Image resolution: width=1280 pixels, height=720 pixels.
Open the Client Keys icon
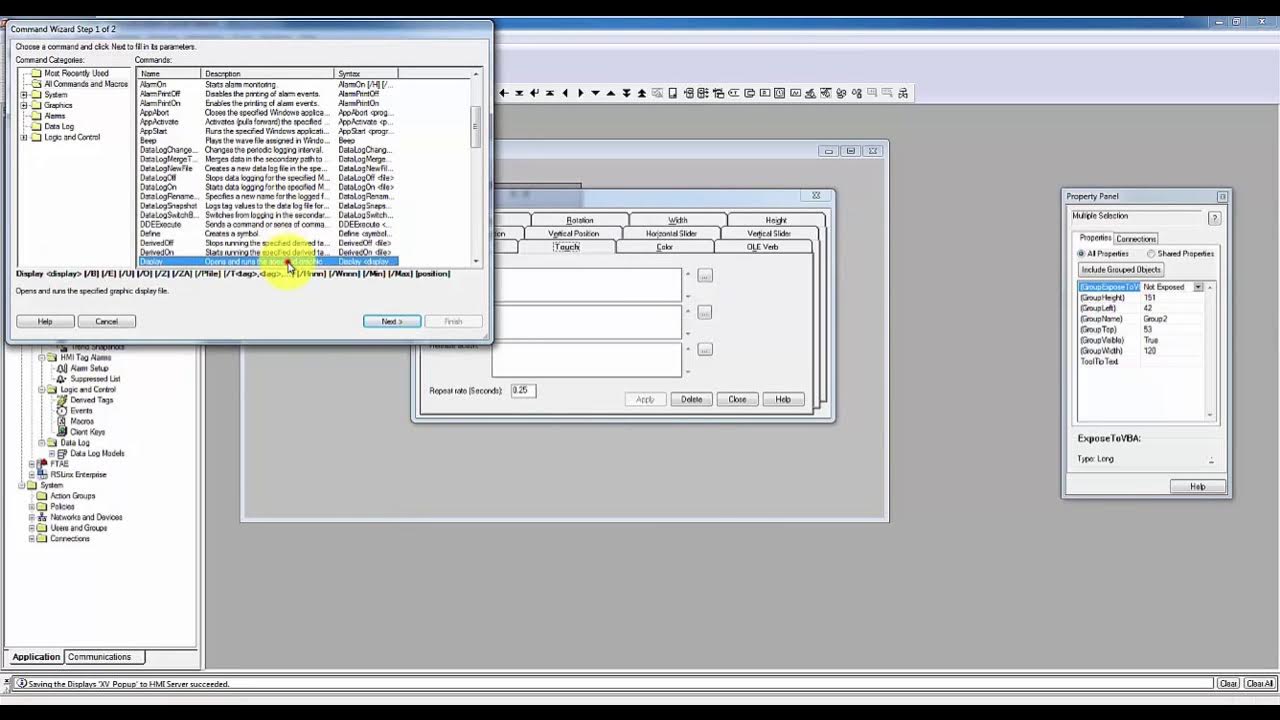pyautogui.click(x=62, y=432)
